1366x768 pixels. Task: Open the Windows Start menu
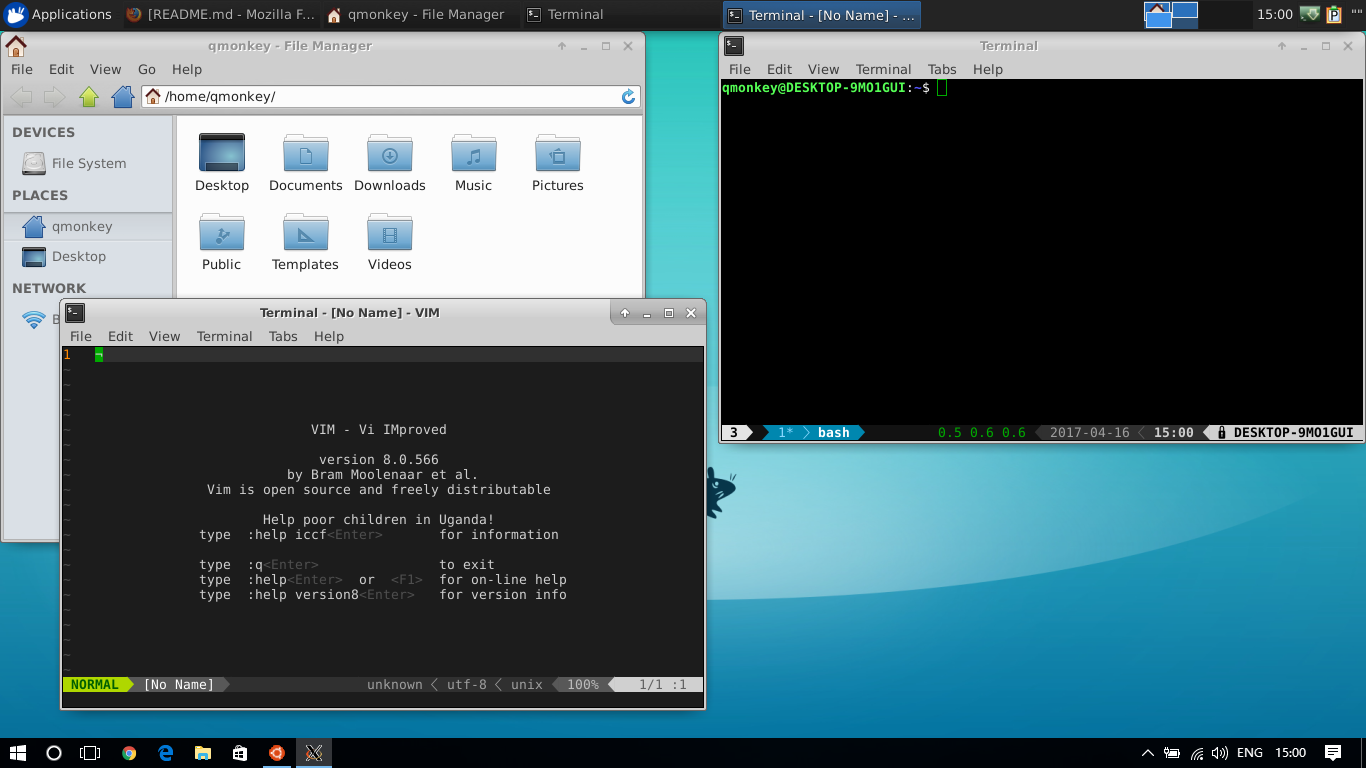(17, 753)
